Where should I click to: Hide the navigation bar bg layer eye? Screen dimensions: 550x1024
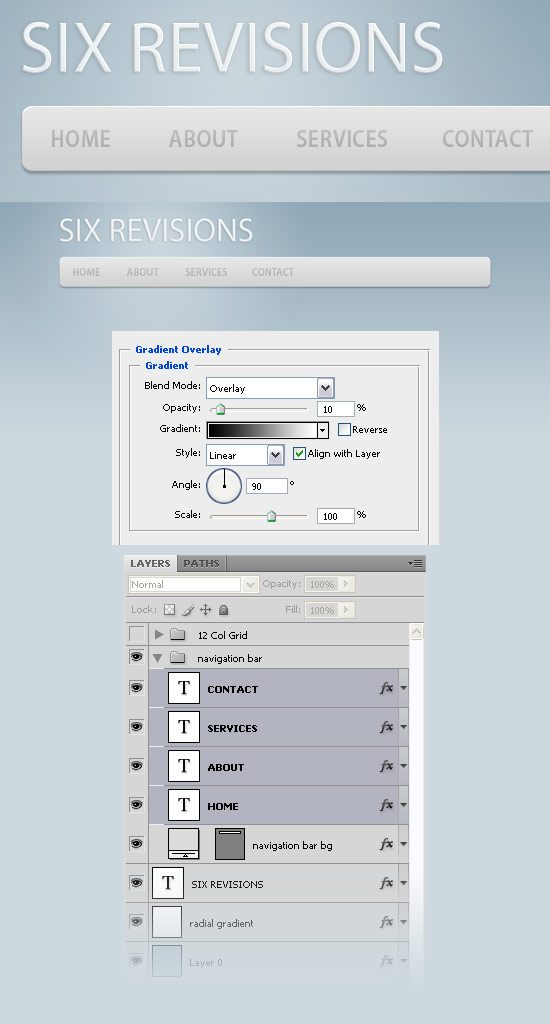point(137,843)
